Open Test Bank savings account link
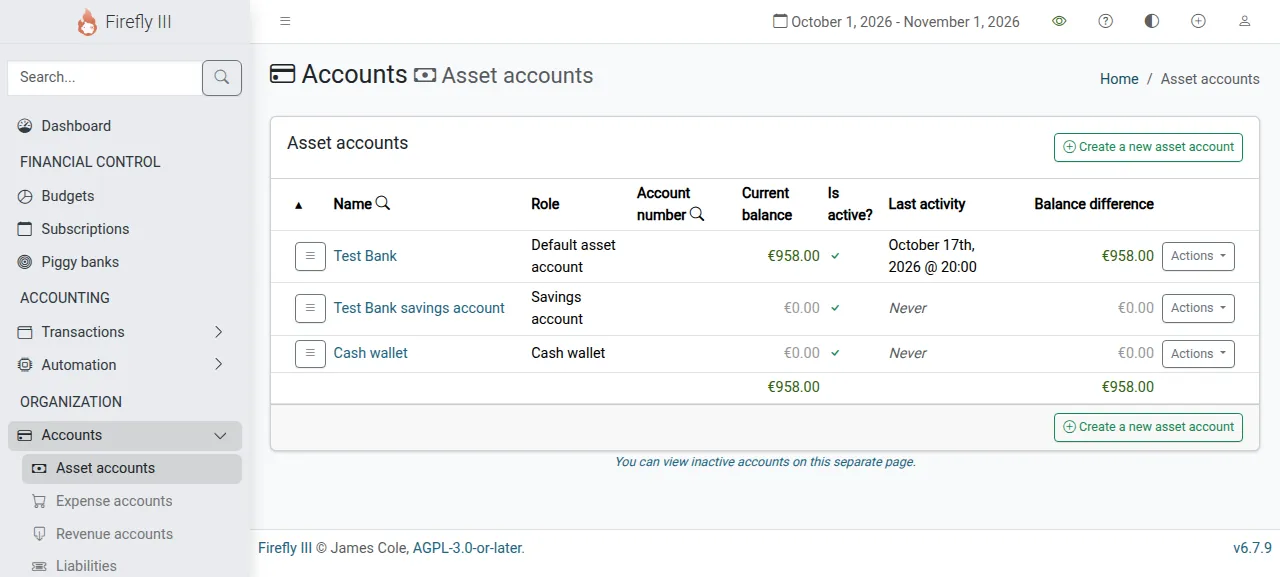 [x=419, y=308]
